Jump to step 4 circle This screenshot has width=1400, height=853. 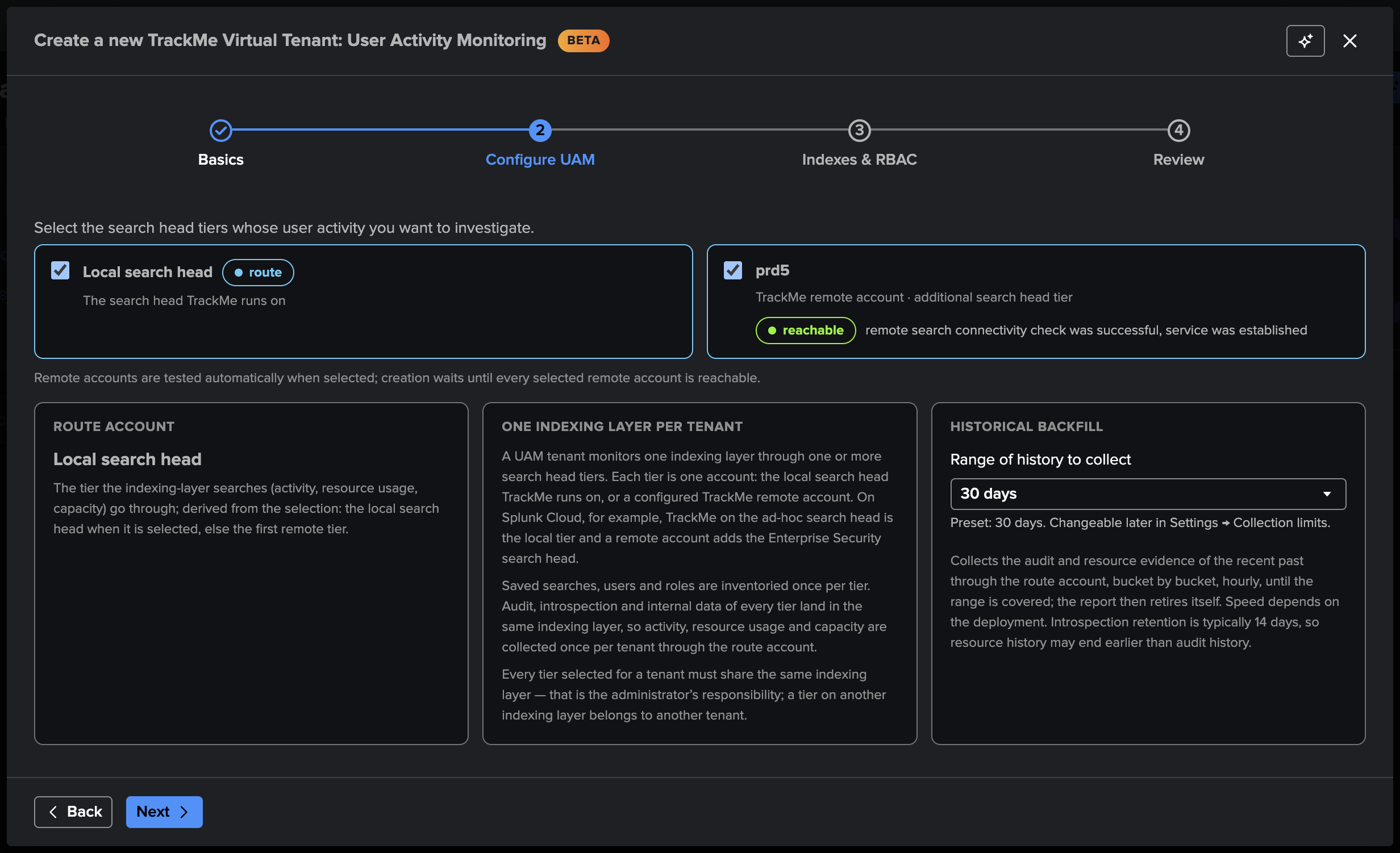(x=1179, y=131)
